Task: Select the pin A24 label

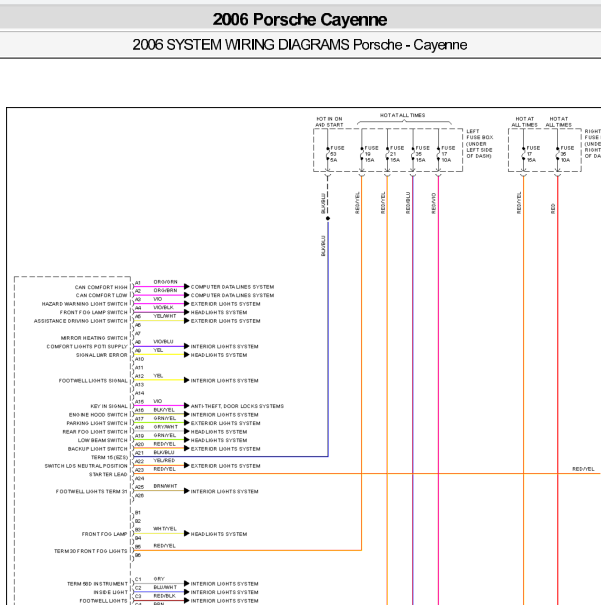Action: coord(139,479)
